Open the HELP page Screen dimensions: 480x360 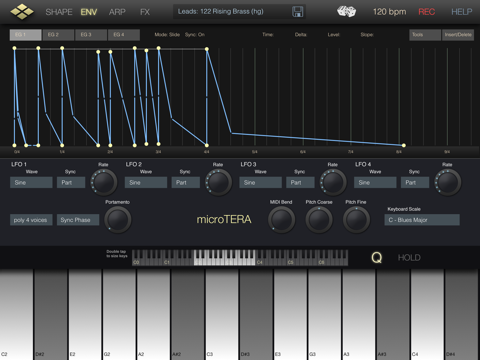(462, 12)
